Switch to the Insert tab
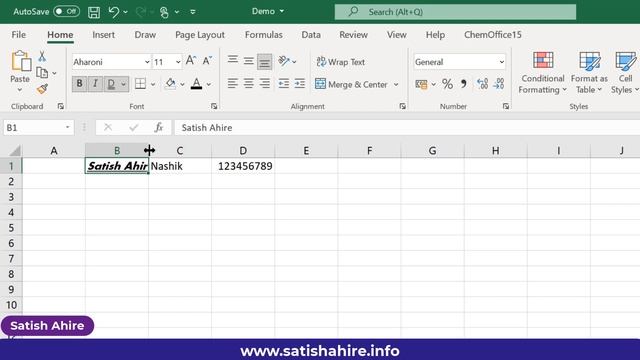 tap(103, 35)
